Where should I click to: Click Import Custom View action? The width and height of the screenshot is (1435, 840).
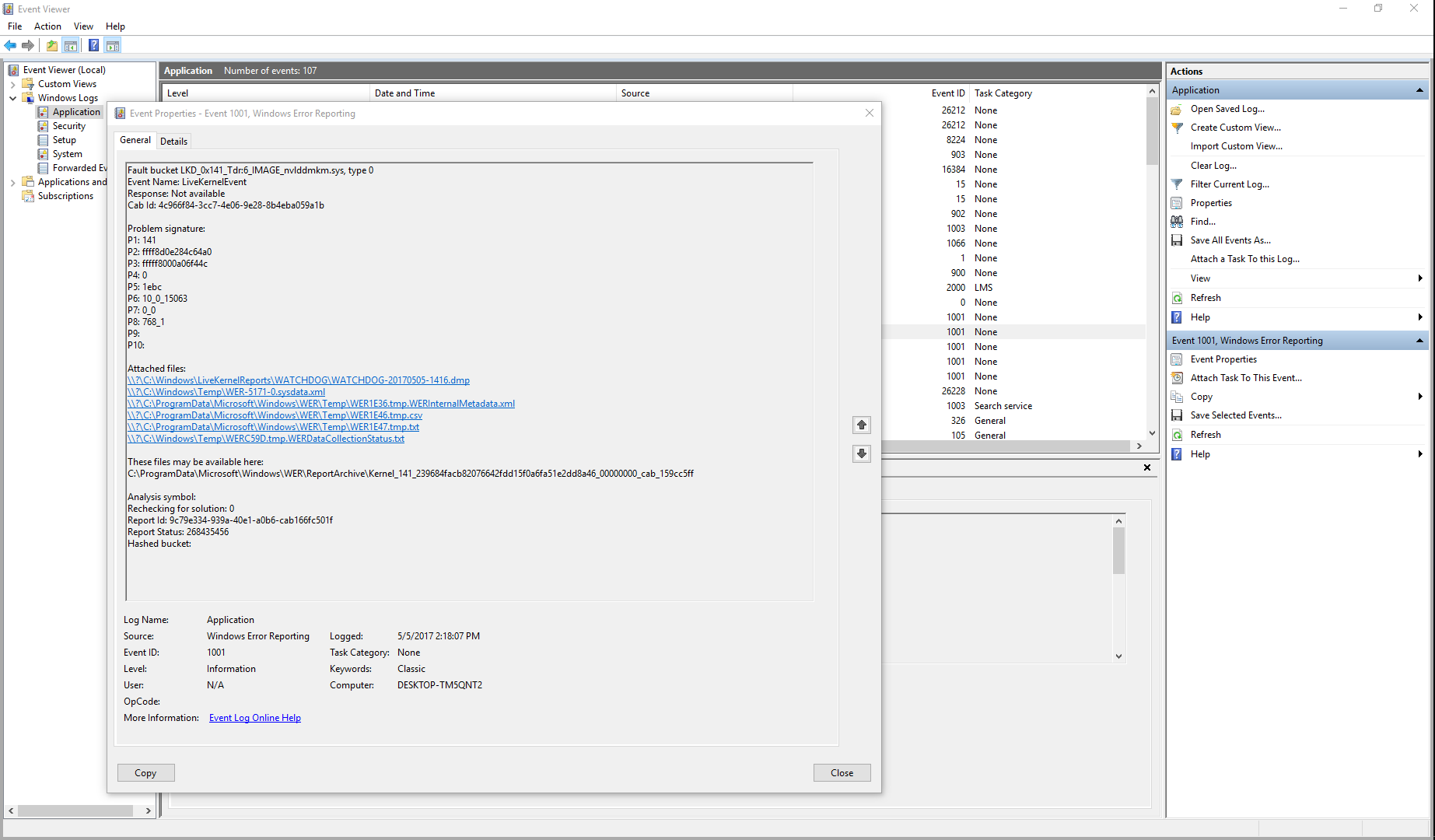coord(1237,146)
